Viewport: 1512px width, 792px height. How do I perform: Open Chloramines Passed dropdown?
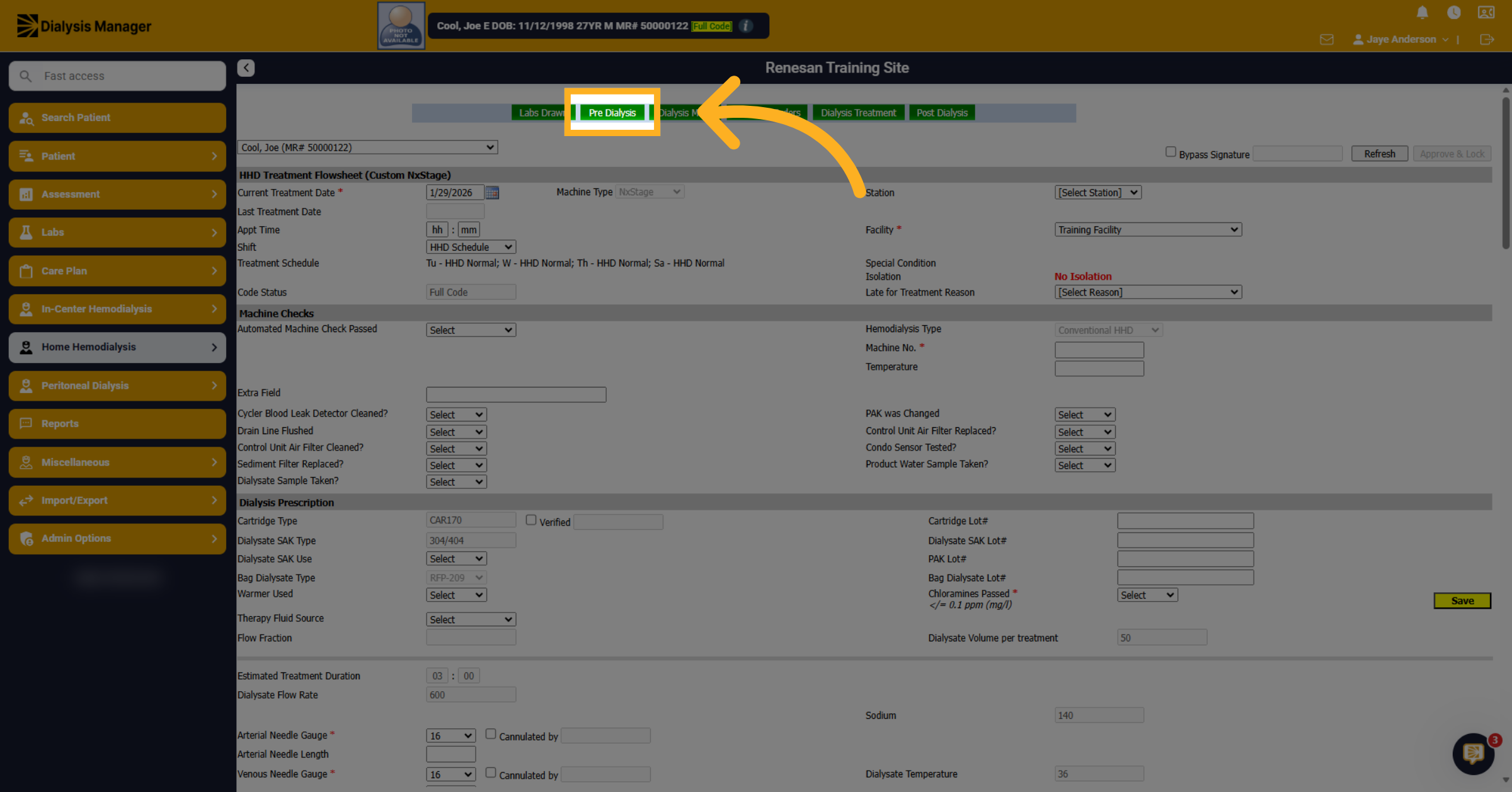(x=1148, y=595)
